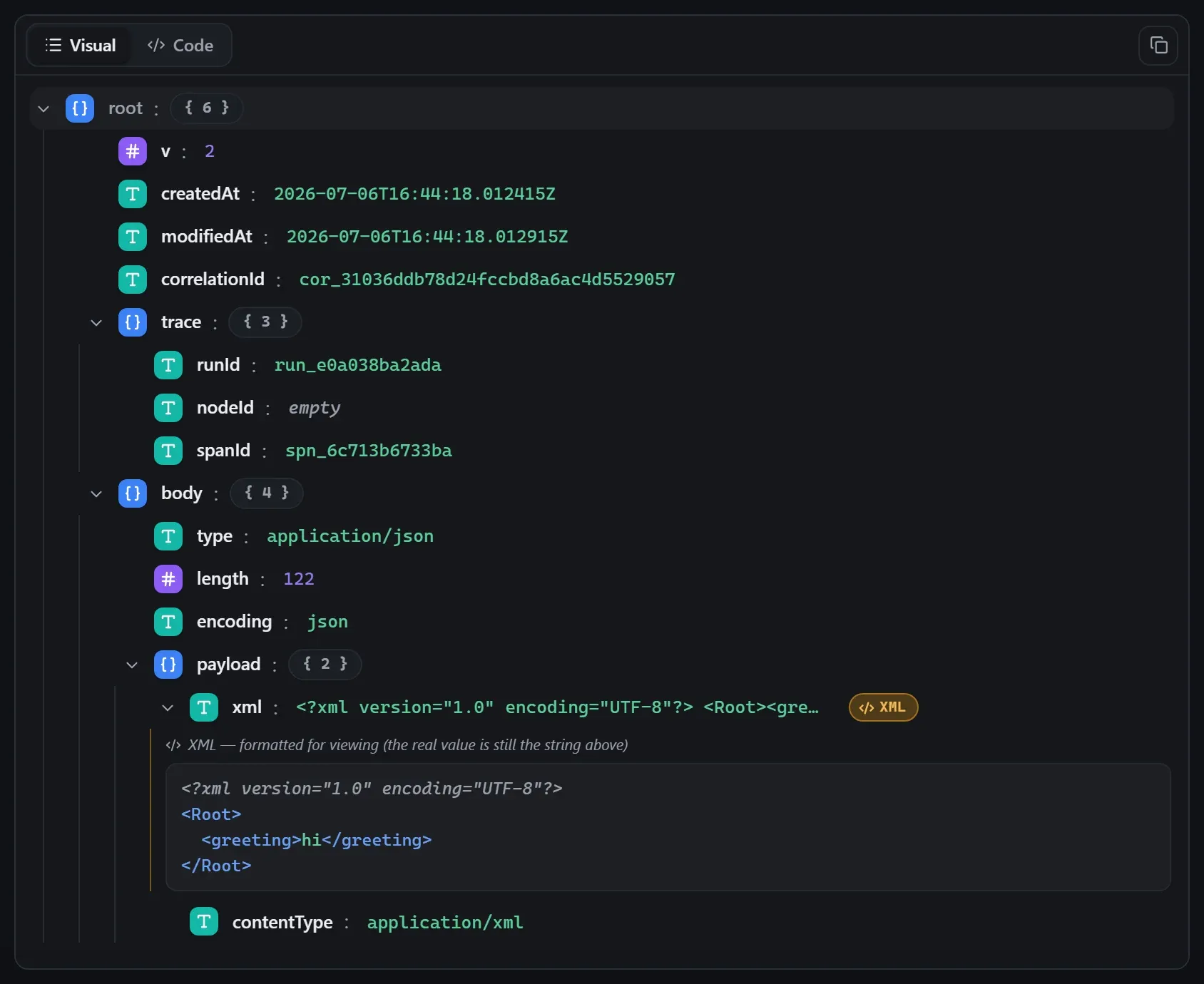1204x984 pixels.
Task: Click the text icon beside xml
Action: [204, 707]
